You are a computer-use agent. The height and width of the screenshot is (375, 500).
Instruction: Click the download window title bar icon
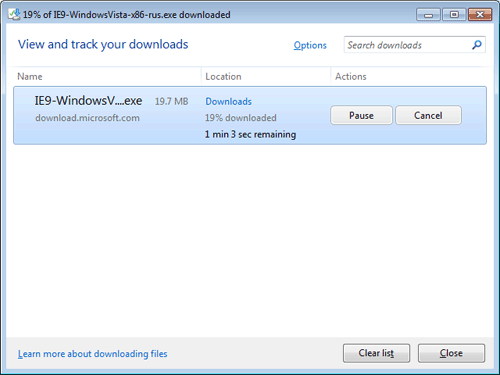pos(14,14)
